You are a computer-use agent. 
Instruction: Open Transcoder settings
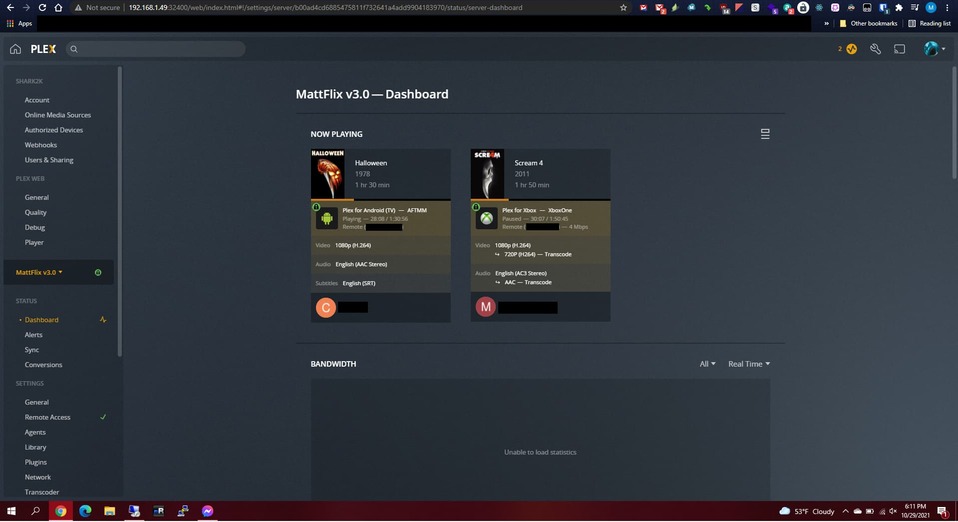coord(42,492)
